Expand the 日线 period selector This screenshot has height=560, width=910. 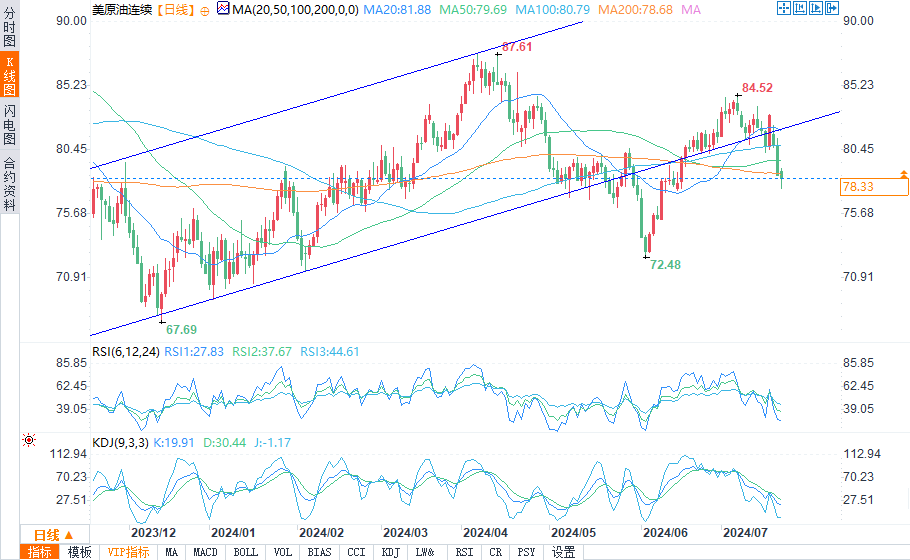pyautogui.click(x=54, y=534)
